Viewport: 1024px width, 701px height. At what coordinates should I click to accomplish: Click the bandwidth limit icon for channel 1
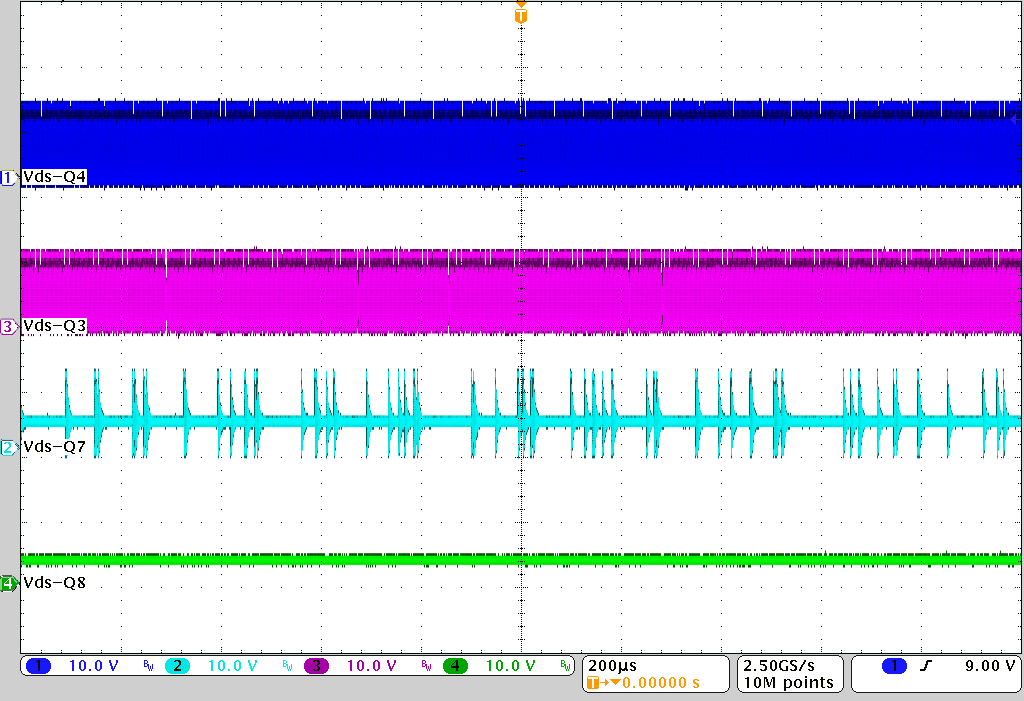tap(148, 666)
